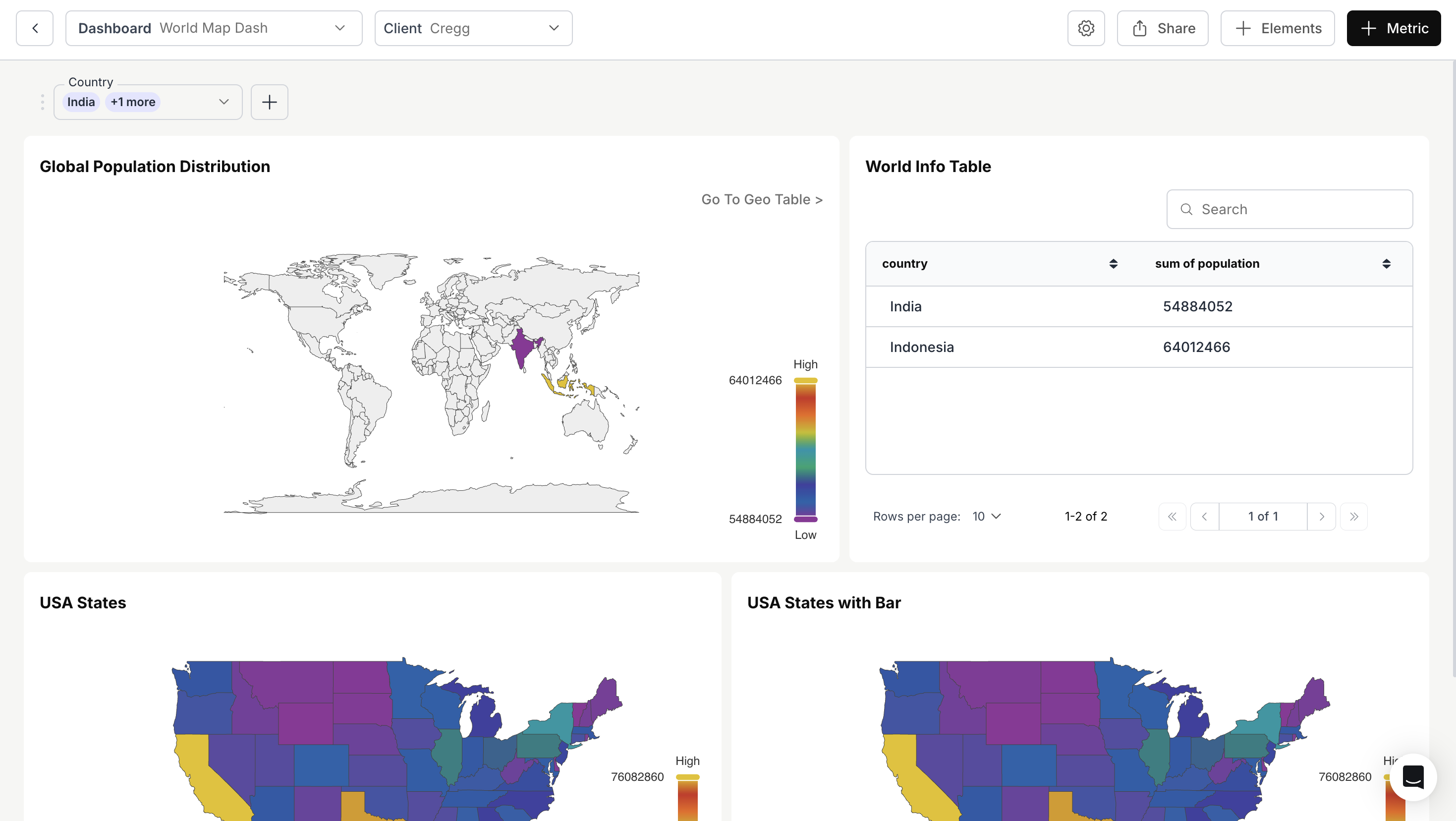Expand the Country filter dropdown

tap(224, 102)
